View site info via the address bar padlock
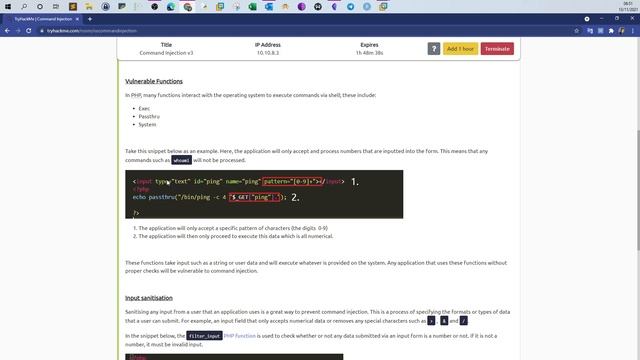This screenshot has width=640, height=360. (x=42, y=31)
